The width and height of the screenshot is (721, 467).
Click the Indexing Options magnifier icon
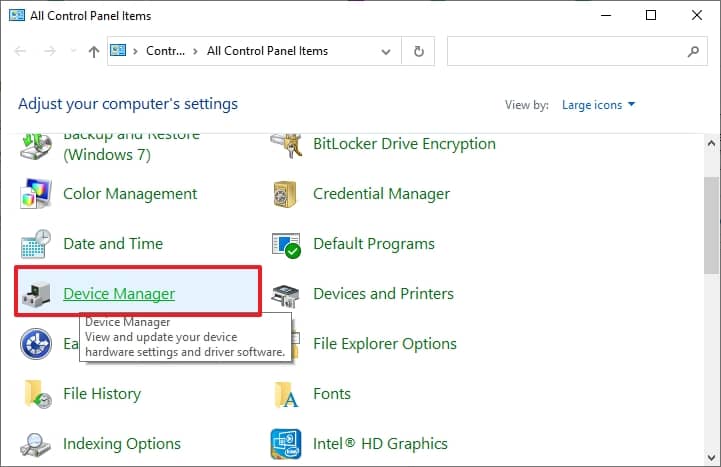(x=36, y=444)
